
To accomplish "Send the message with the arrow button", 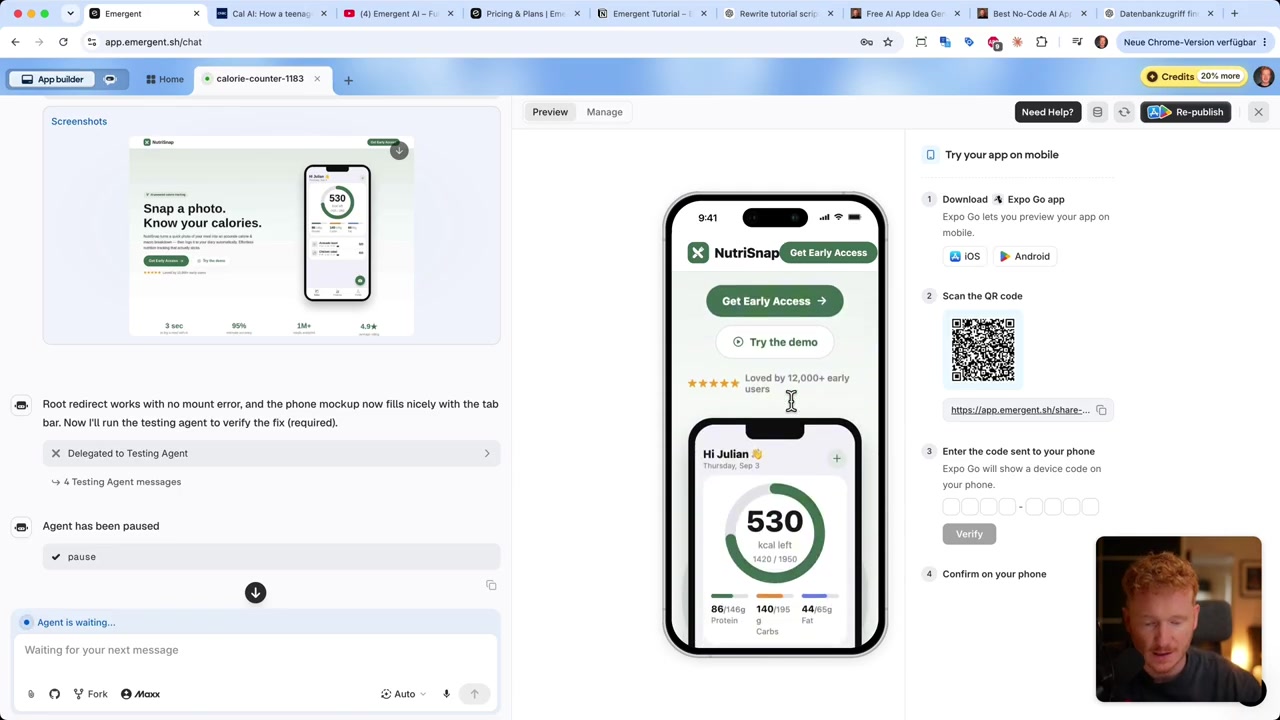I will [475, 694].
